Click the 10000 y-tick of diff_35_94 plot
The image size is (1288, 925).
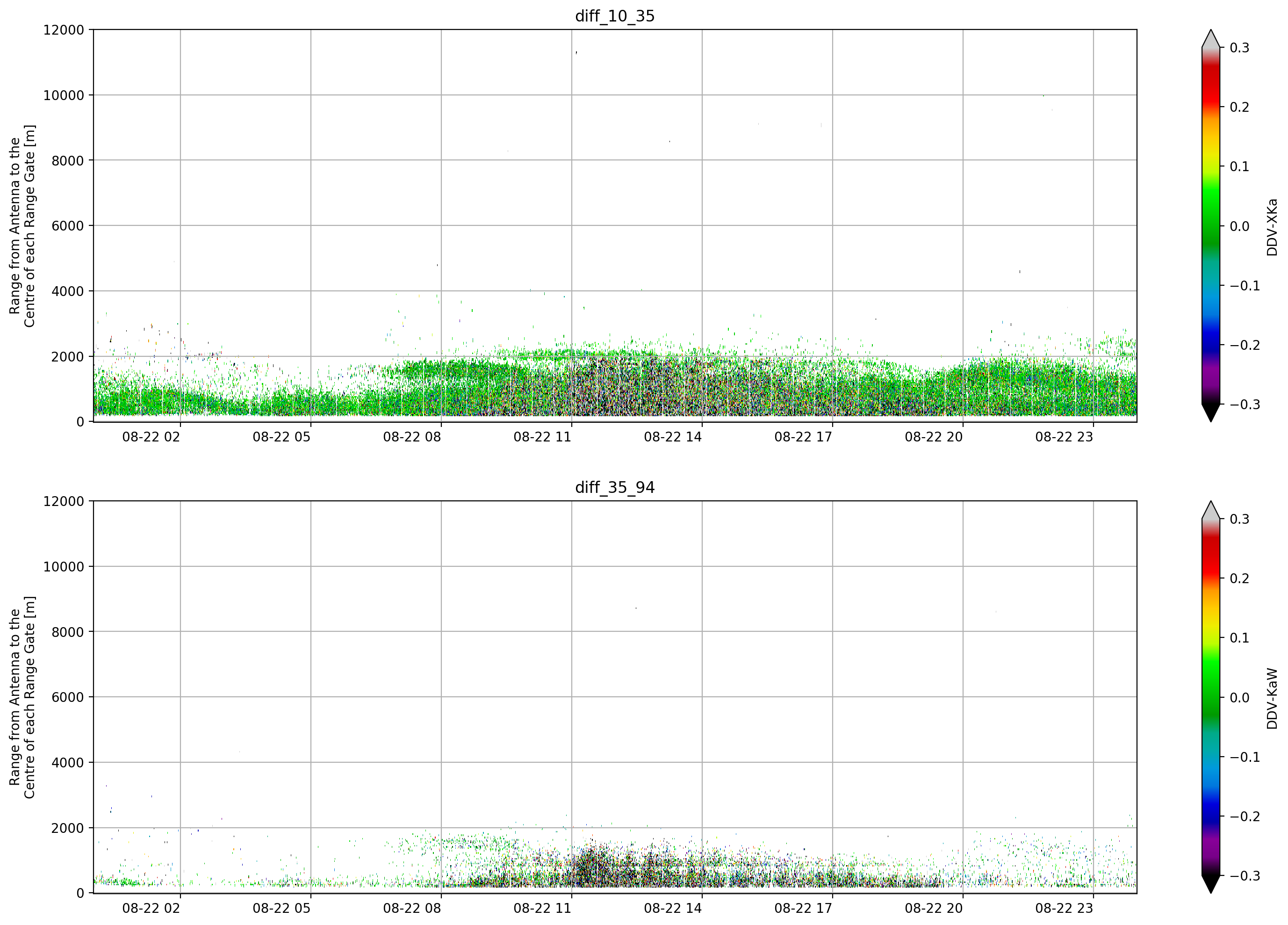coord(64,567)
